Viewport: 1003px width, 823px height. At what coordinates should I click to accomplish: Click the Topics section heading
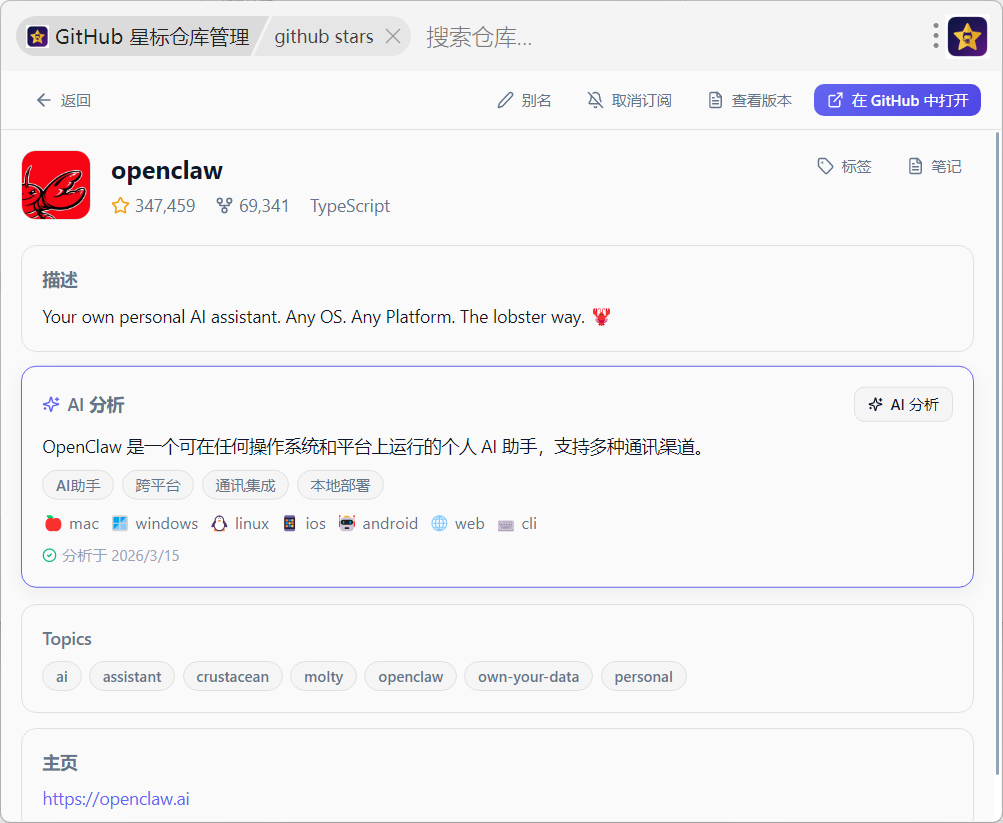point(67,639)
